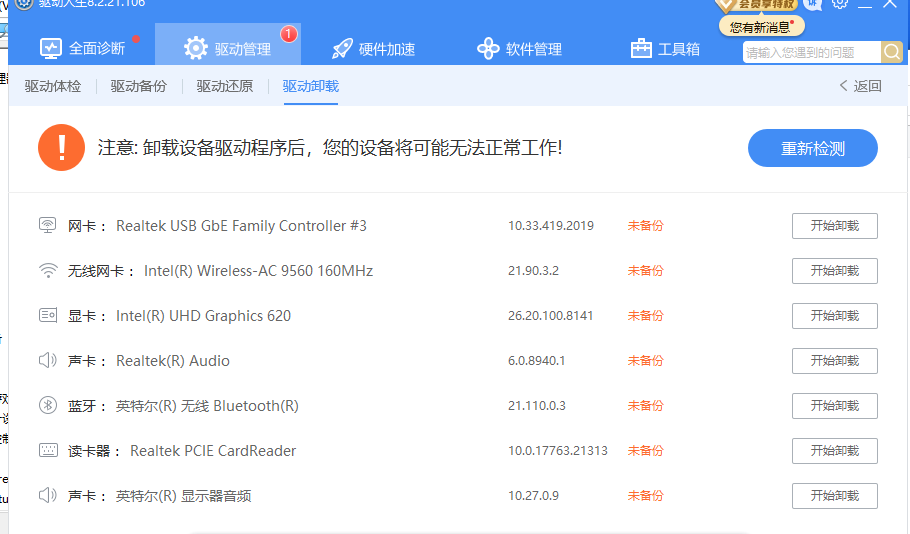The image size is (910, 534).
Task: Click version 21.90.3.2
Action: click(533, 271)
